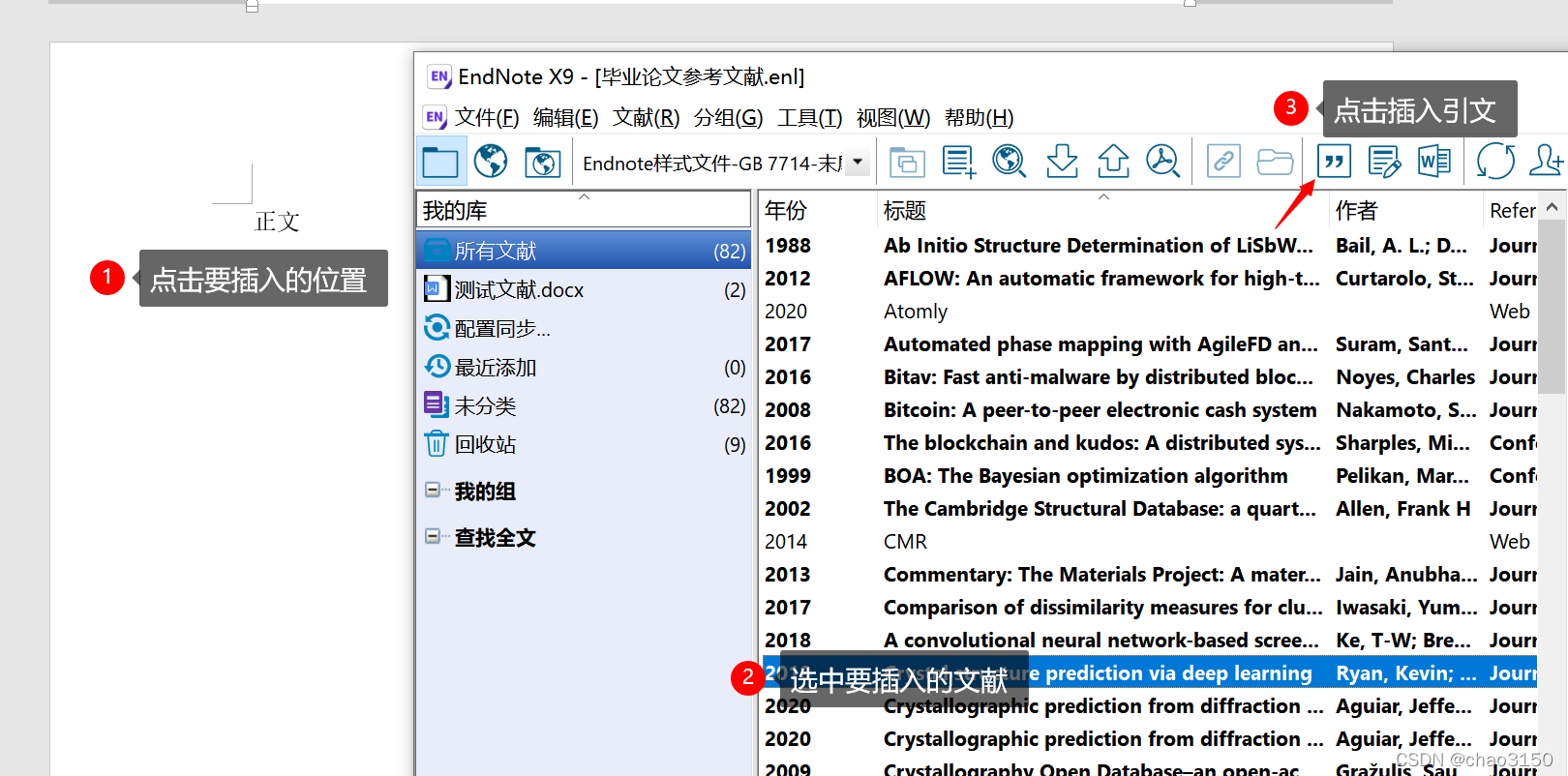The image size is (1568, 776).
Task: Click the EN document icon beside 文件 menu
Action: 435,118
